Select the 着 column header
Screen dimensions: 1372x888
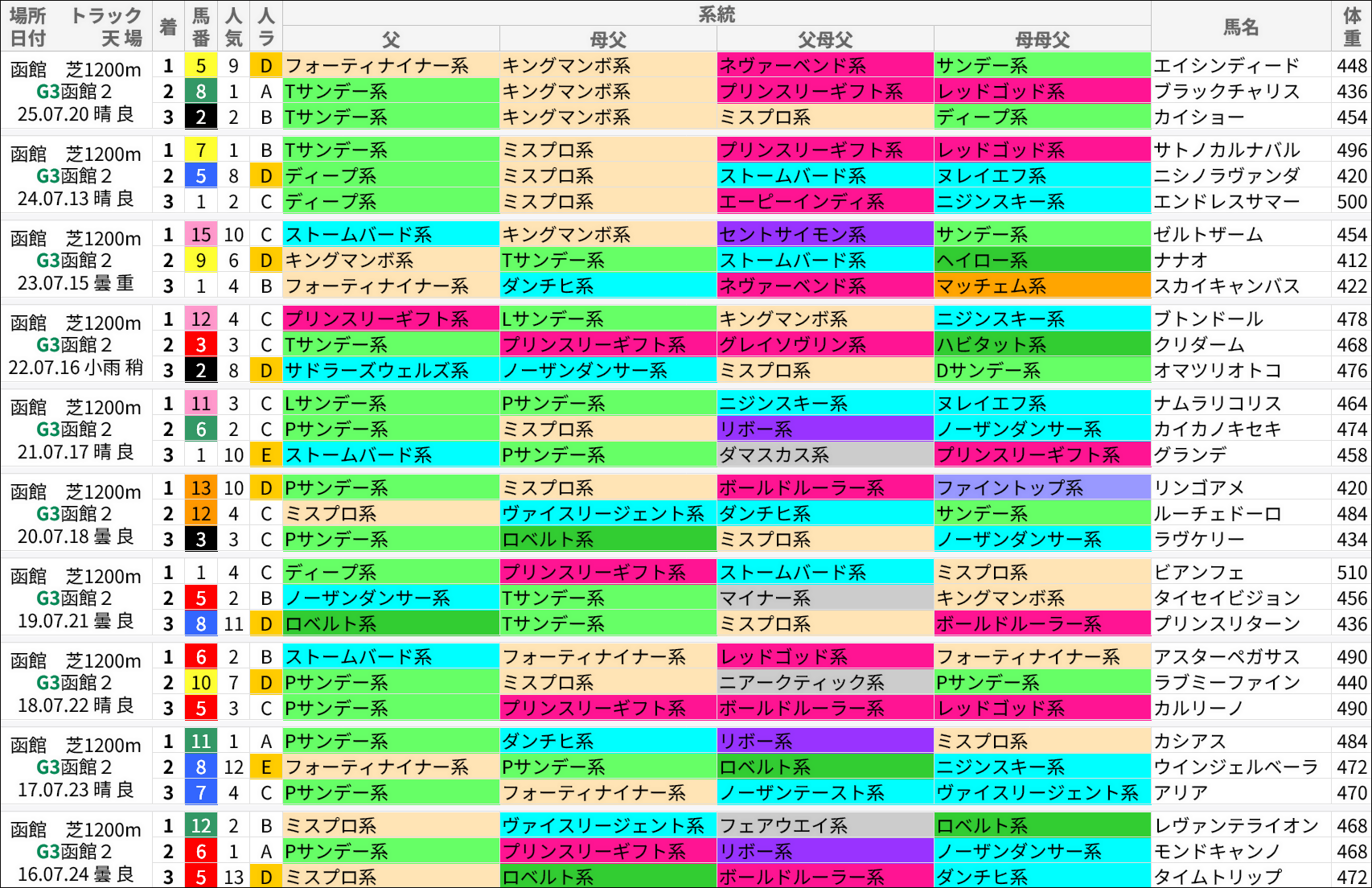[168, 27]
